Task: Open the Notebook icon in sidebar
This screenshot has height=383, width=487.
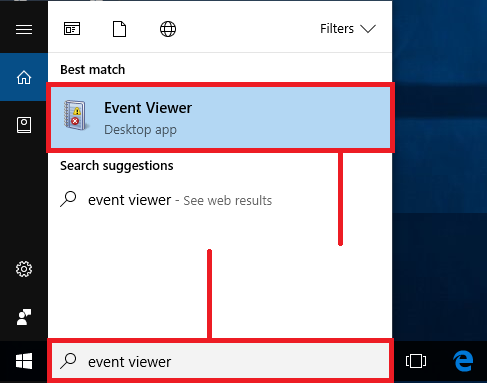Action: 24,125
